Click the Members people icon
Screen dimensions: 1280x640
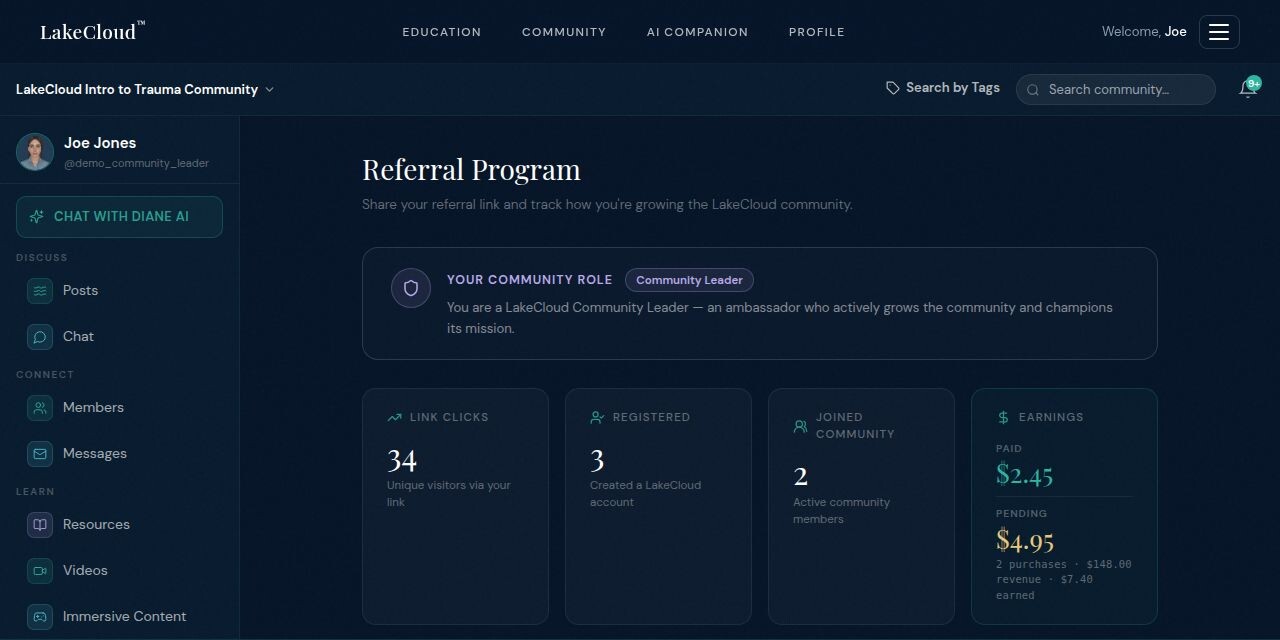(40, 408)
